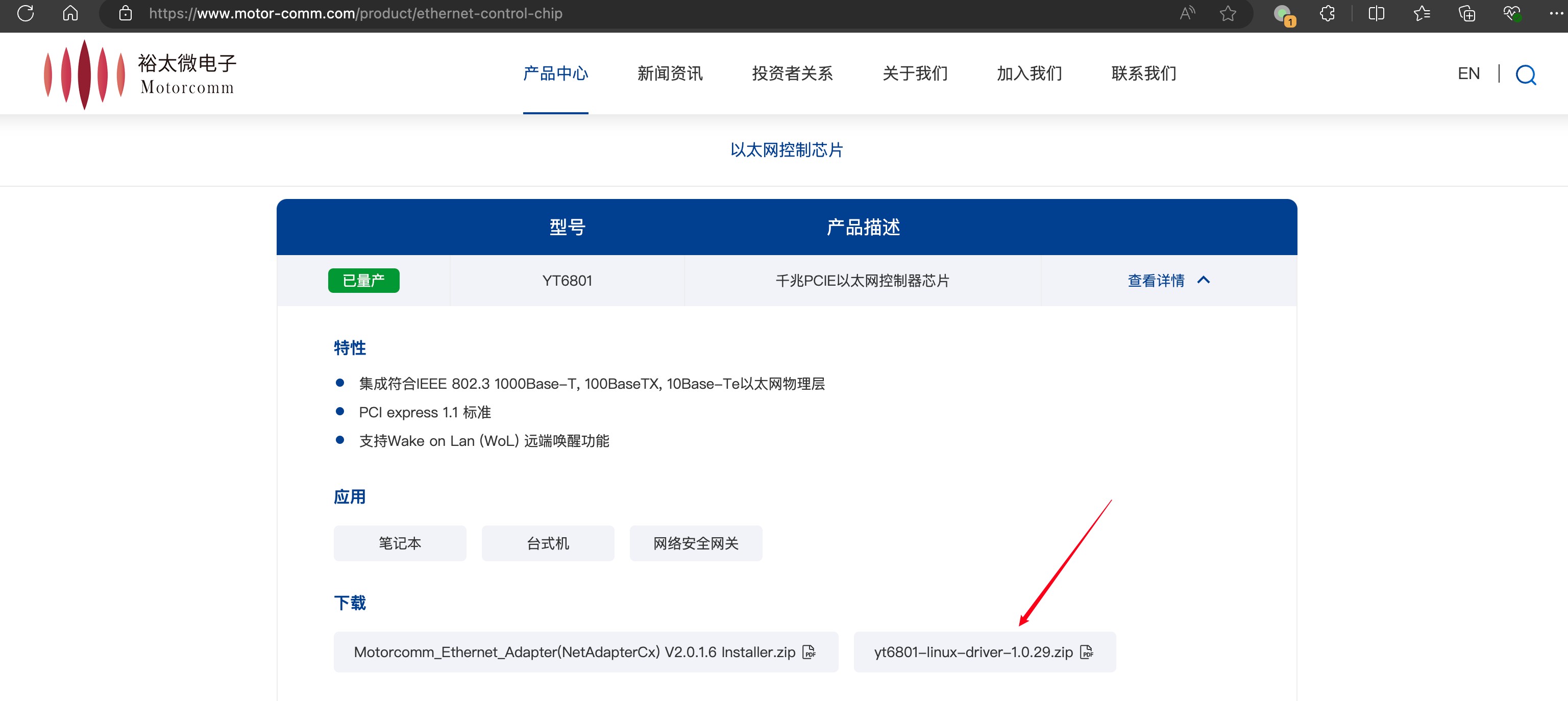Go to the browser home page icon
Viewport: 1568px width, 701px height.
click(x=70, y=13)
